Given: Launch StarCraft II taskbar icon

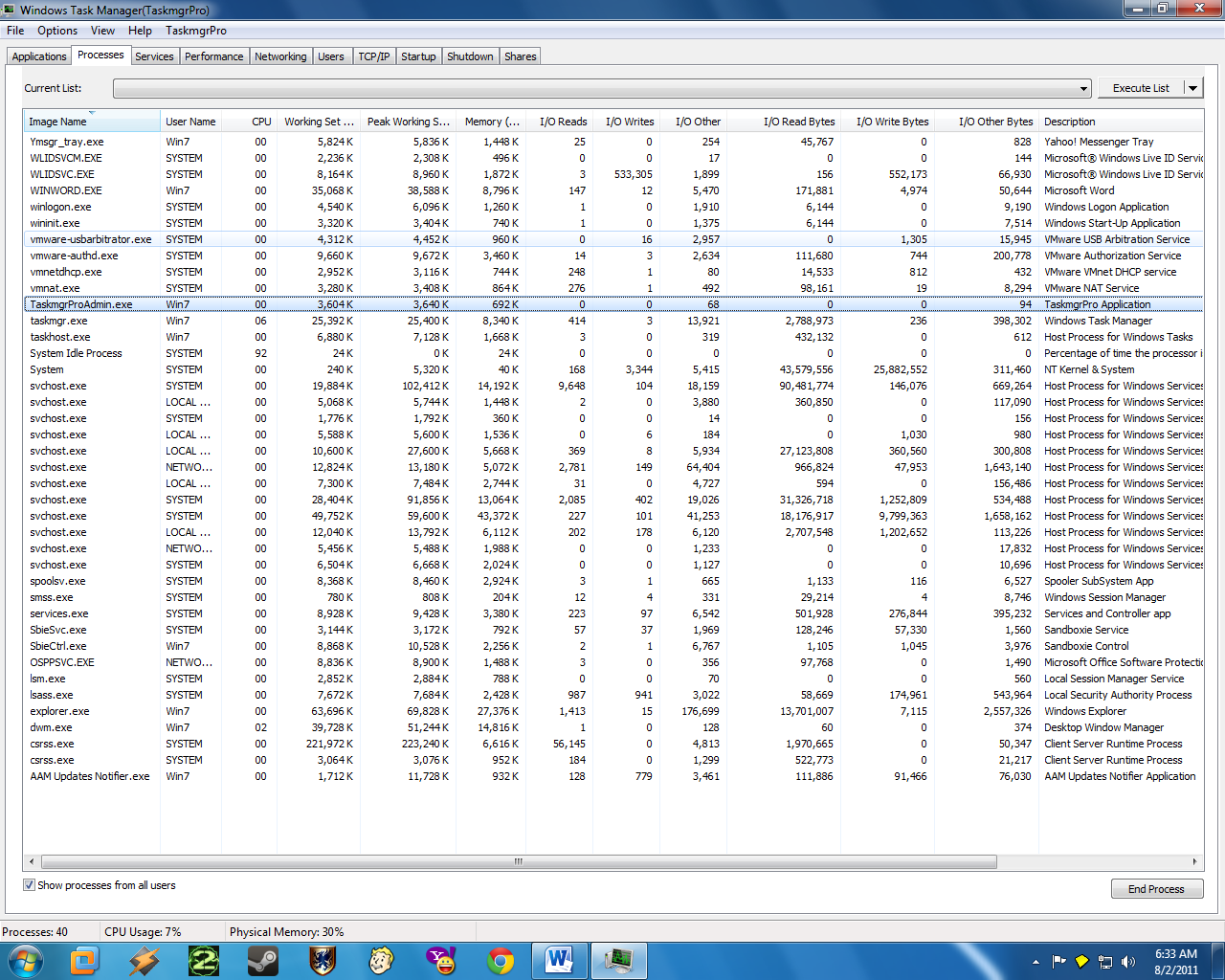Looking at the screenshot, I should click(203, 960).
